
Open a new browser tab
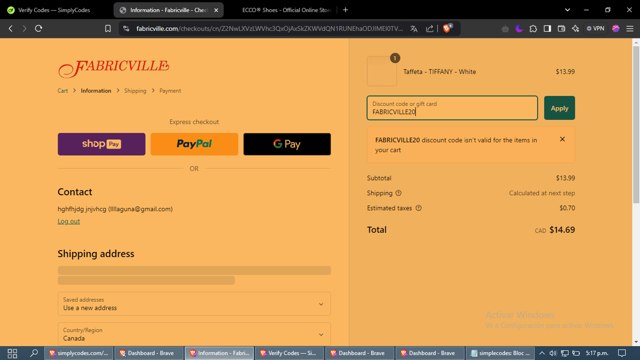[345, 10]
